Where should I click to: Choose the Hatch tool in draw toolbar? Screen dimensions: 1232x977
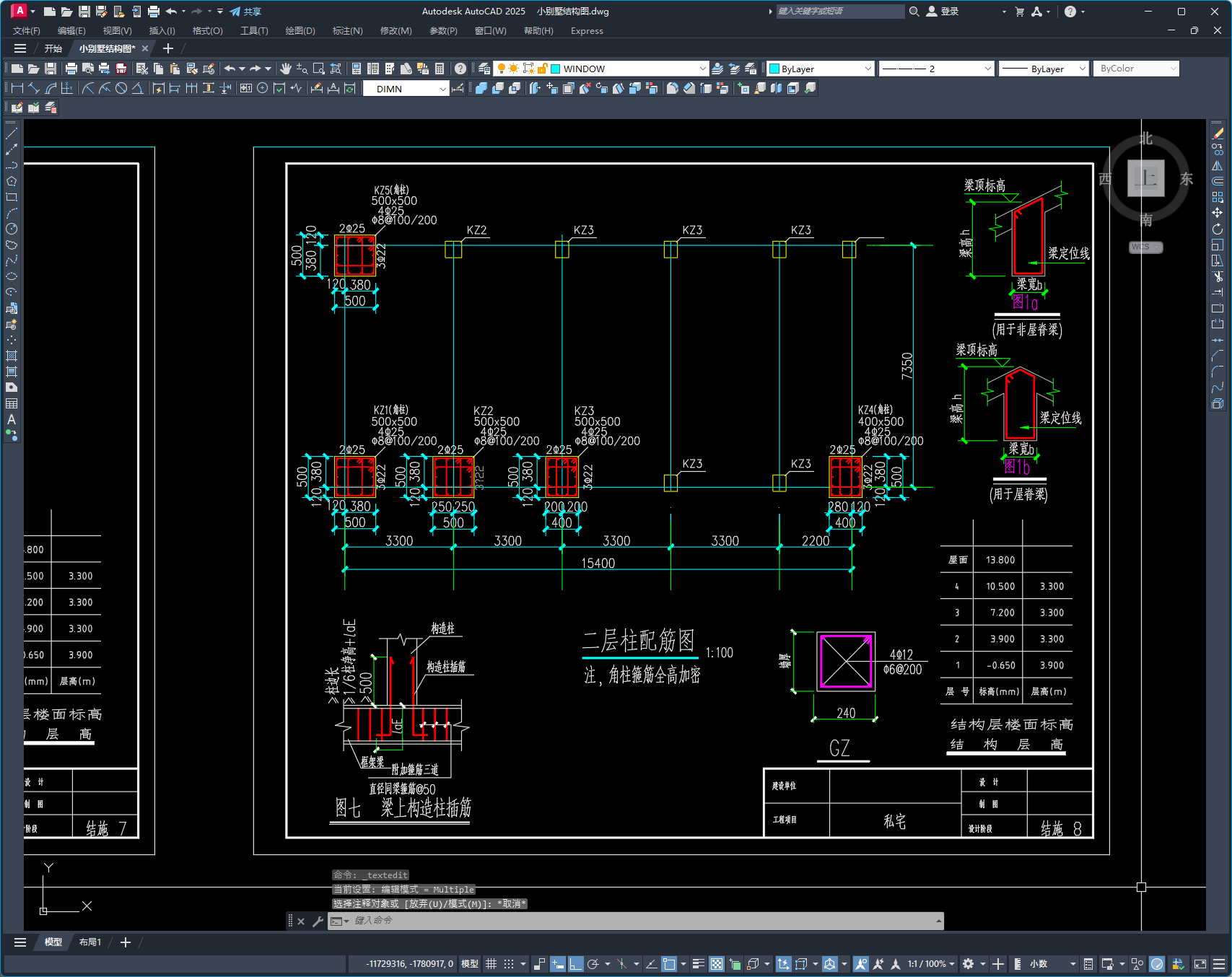[12, 356]
